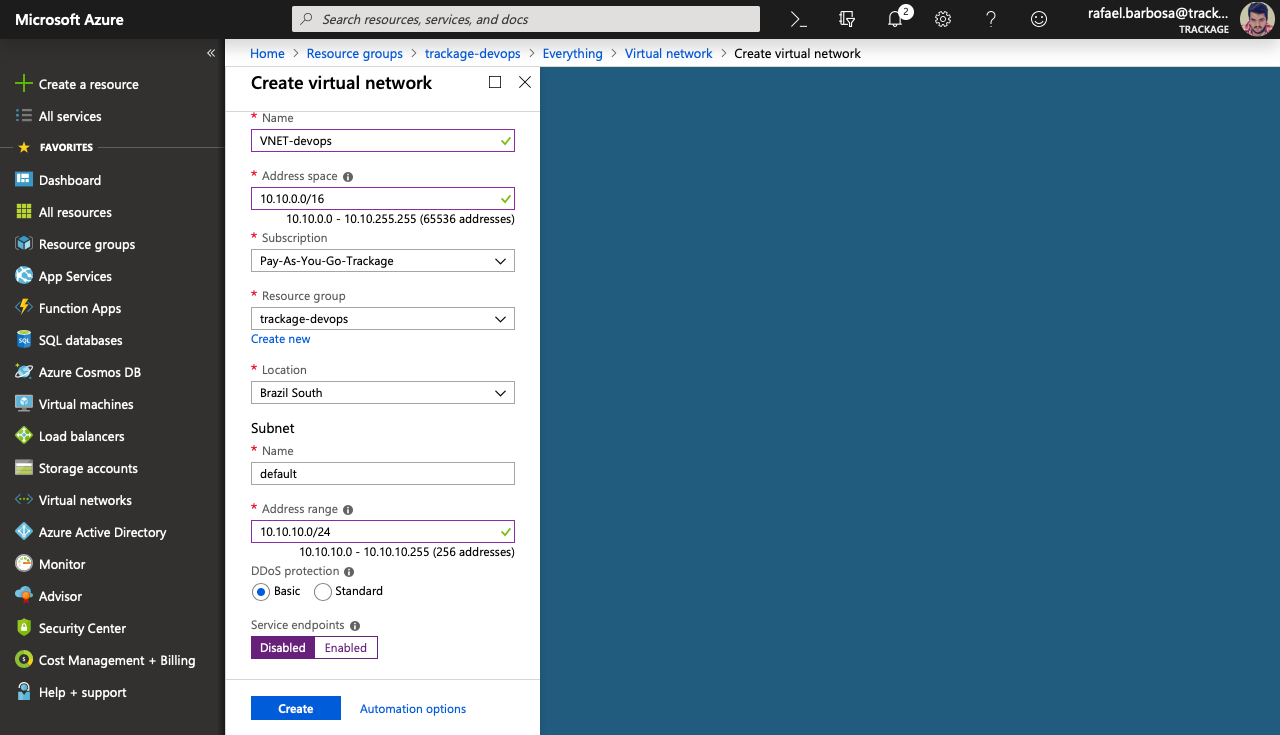Show the Address range info tooltip icon
The width and height of the screenshot is (1280, 735).
pos(348,510)
